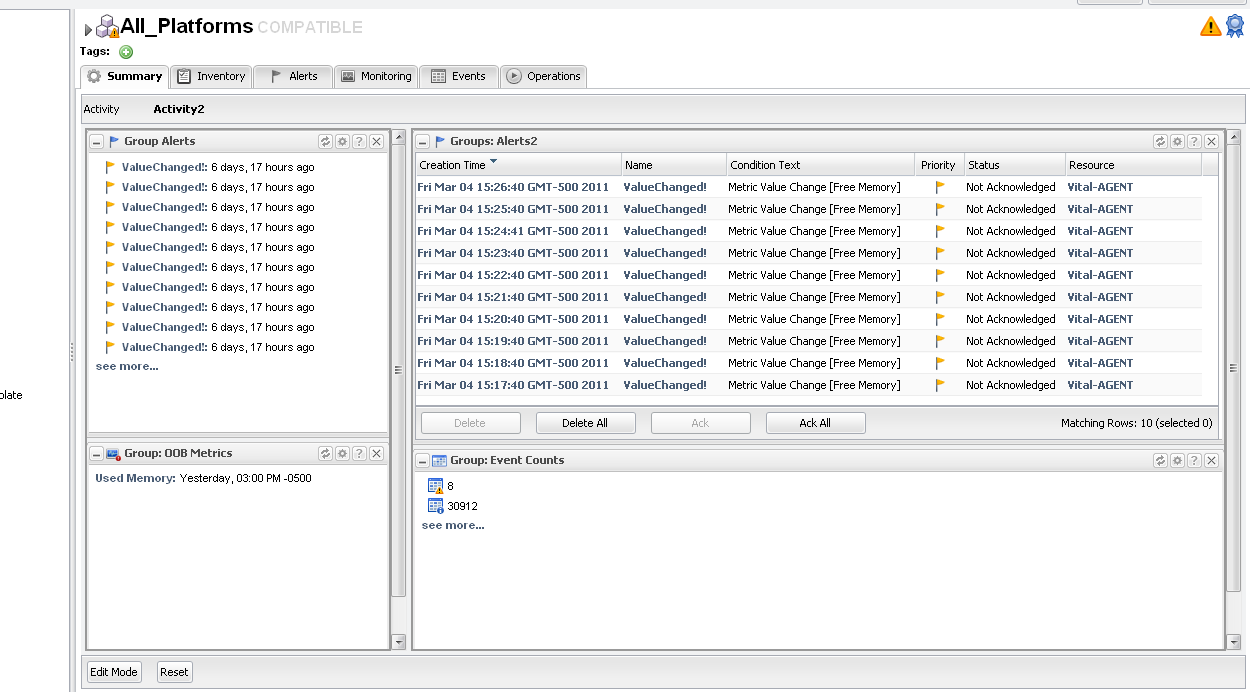Collapse the Group: OOB Metrics portlet
Viewport: 1250px width, 692px height.
pyautogui.click(x=97, y=454)
